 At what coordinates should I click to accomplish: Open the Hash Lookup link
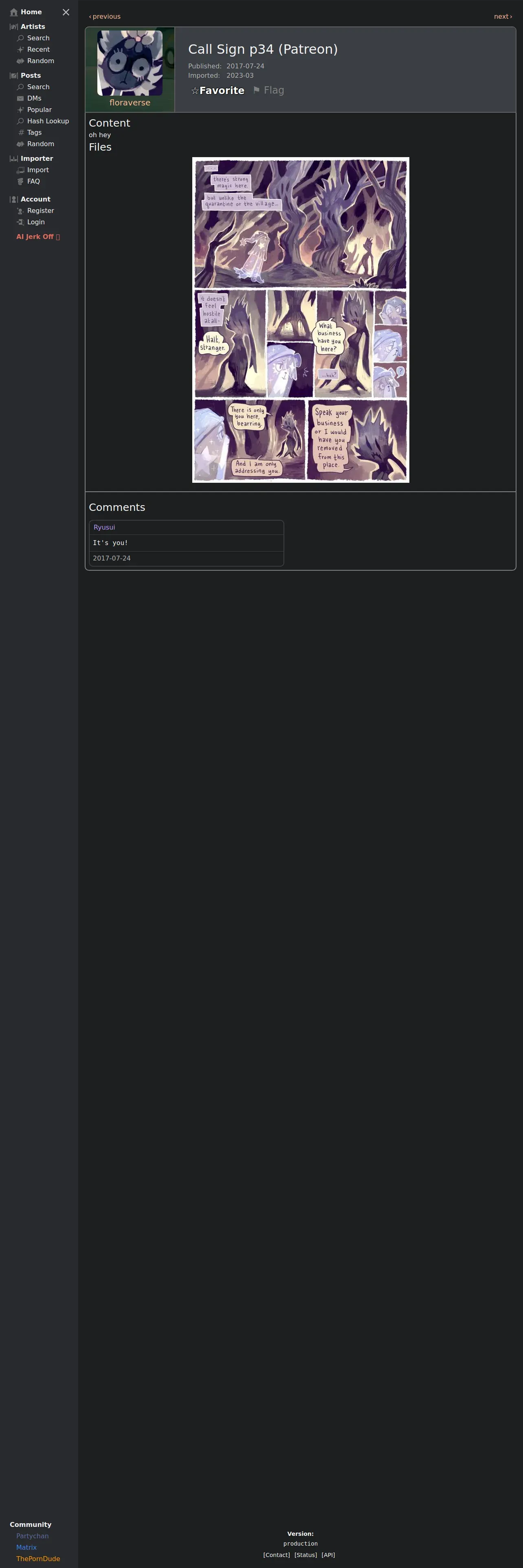click(48, 121)
